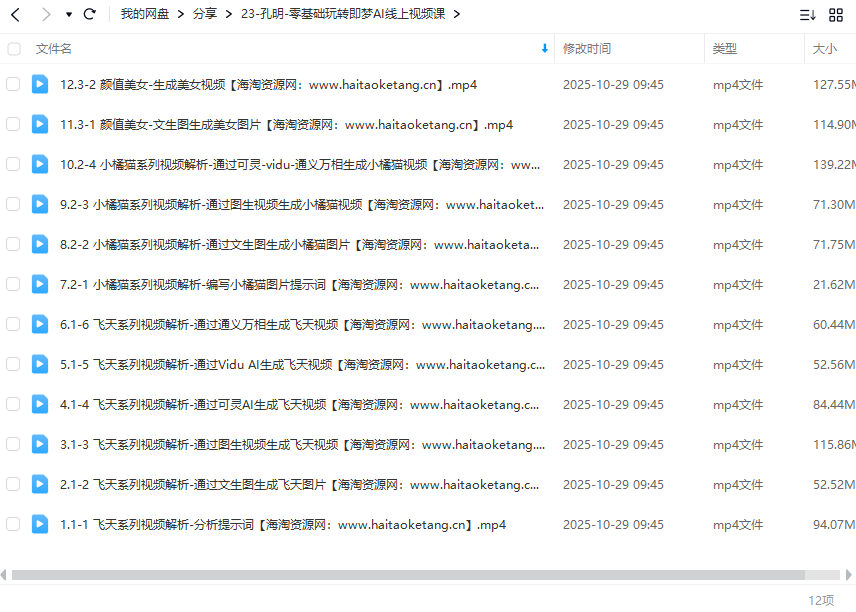Screen dimensions: 856x612
Task: Open 10.2-4 小橘猫 video file
Action: pyautogui.click(x=300, y=164)
